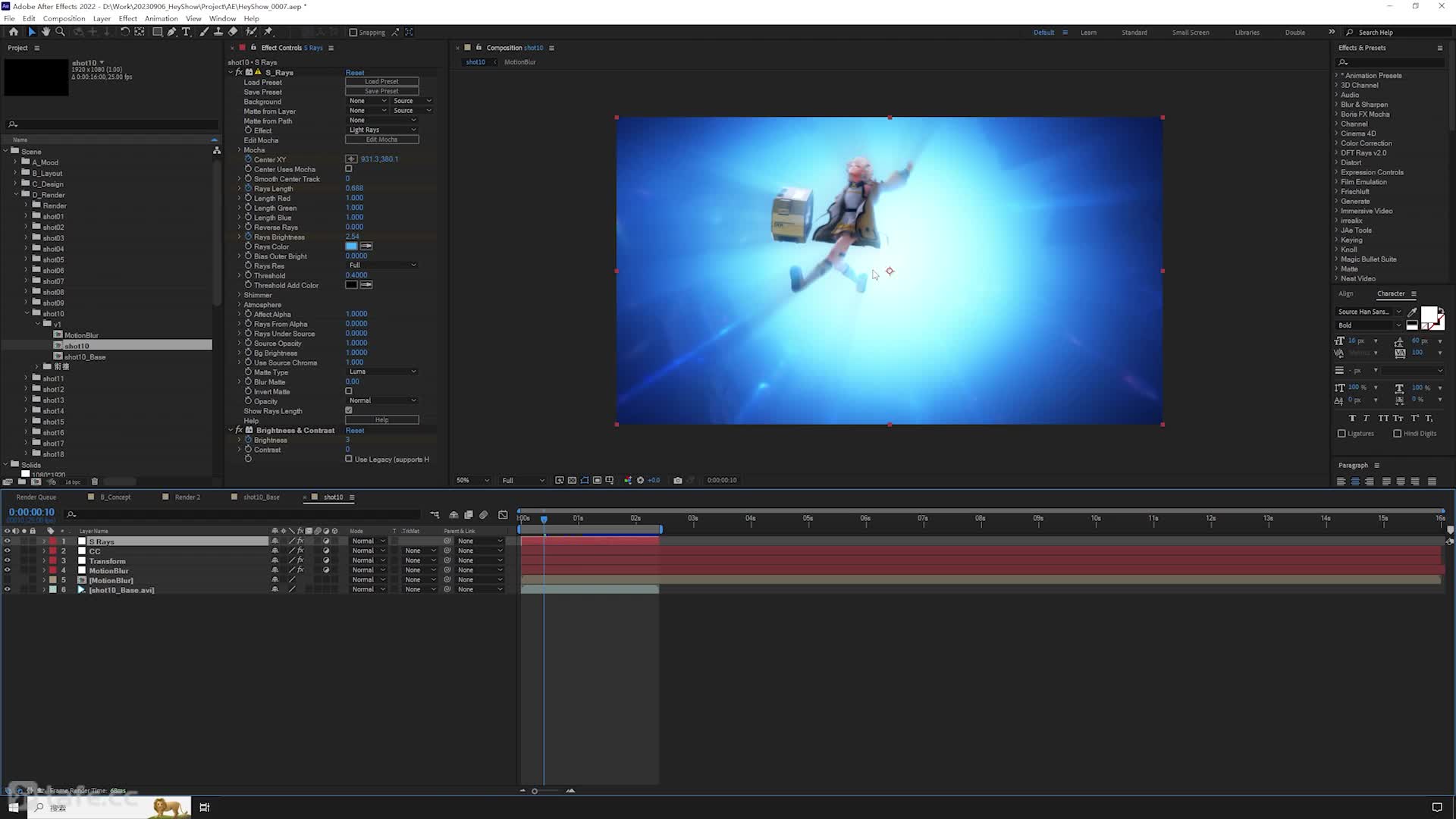Viewport: 1456px width, 819px height.
Task: Open Matte Type Luma dropdown
Action: (382, 372)
